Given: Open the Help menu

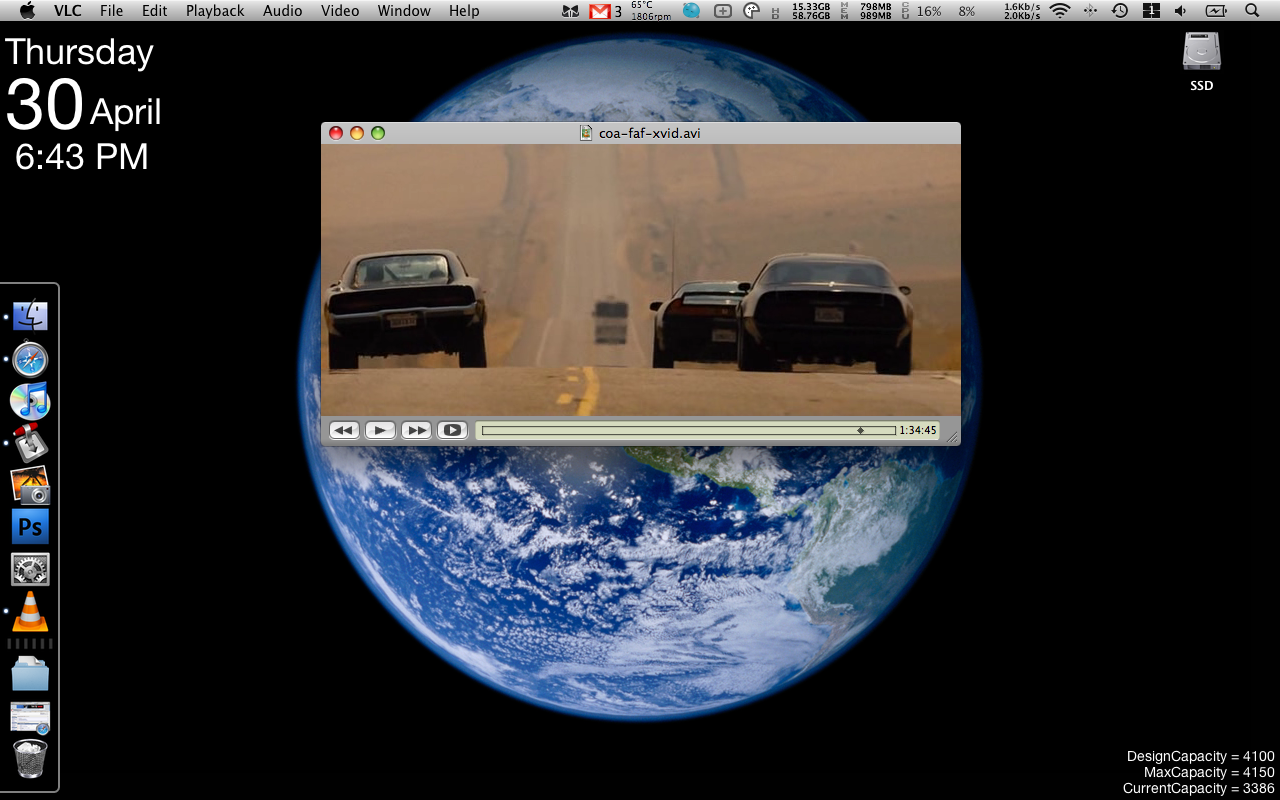Looking at the screenshot, I should [464, 11].
